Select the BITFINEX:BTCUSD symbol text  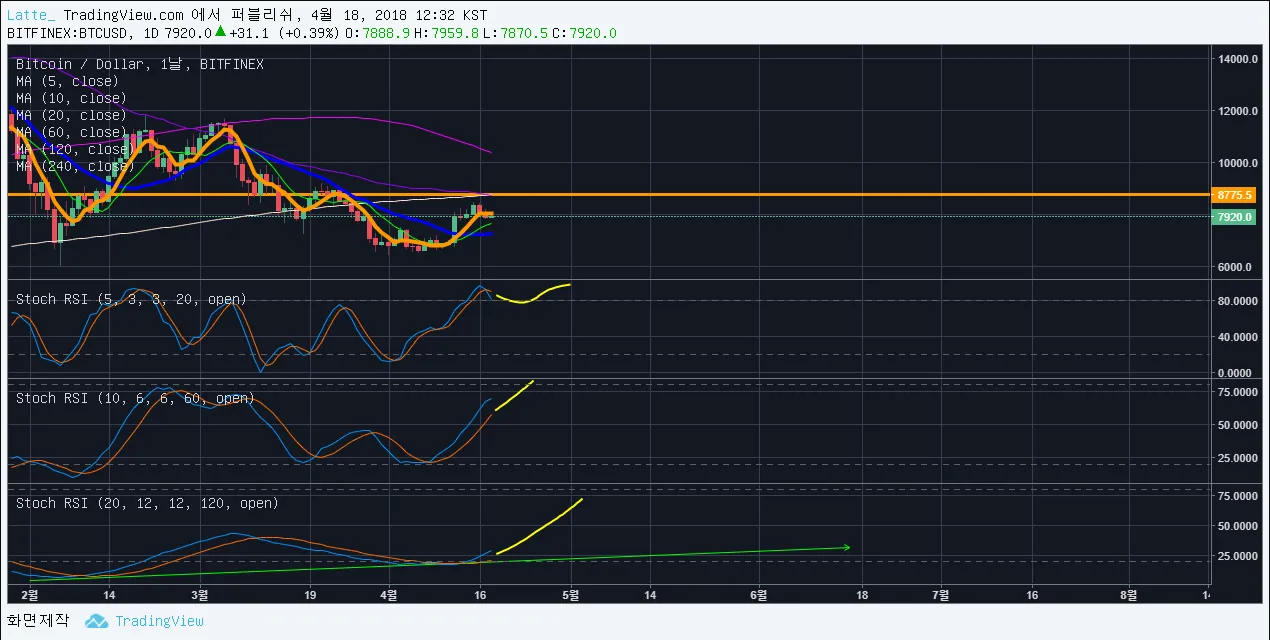66,33
